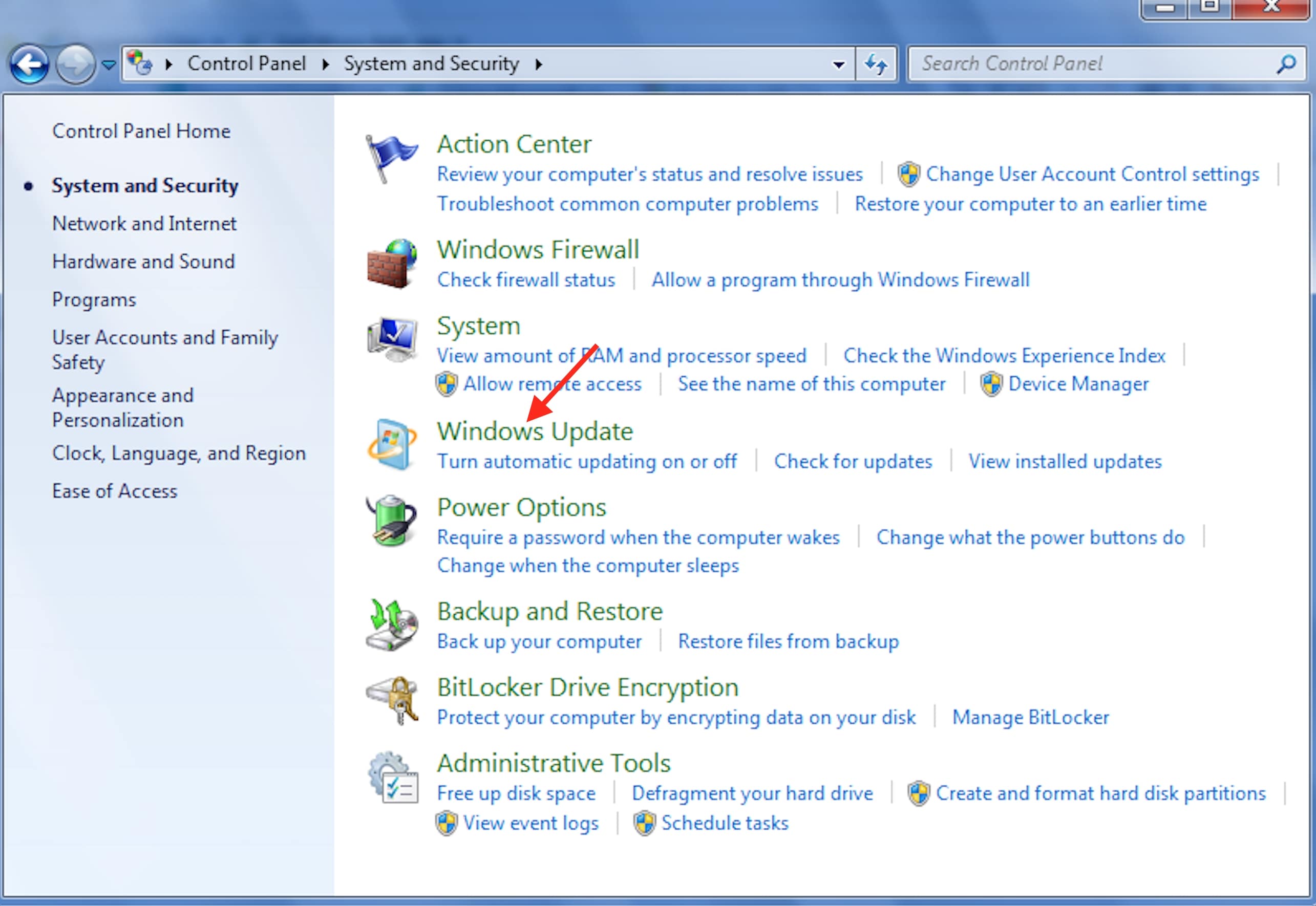Go to Control Panel Home
1316x906 pixels.
point(141,131)
